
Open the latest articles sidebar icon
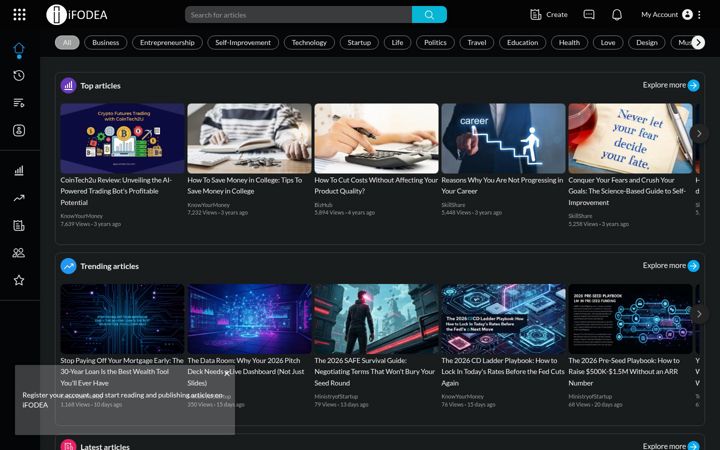coord(19,225)
